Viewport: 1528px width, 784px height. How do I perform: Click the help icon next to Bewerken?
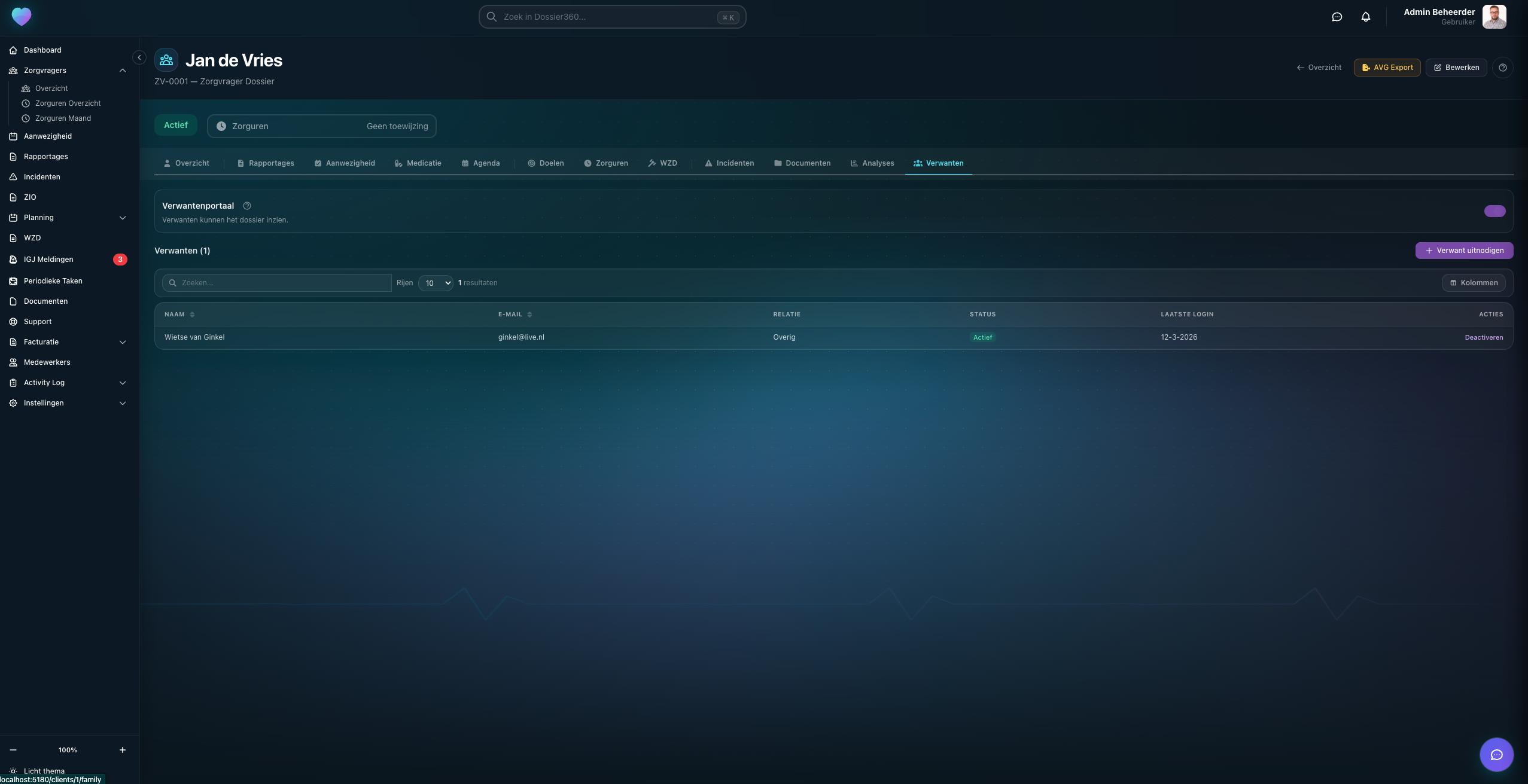[x=1502, y=68]
